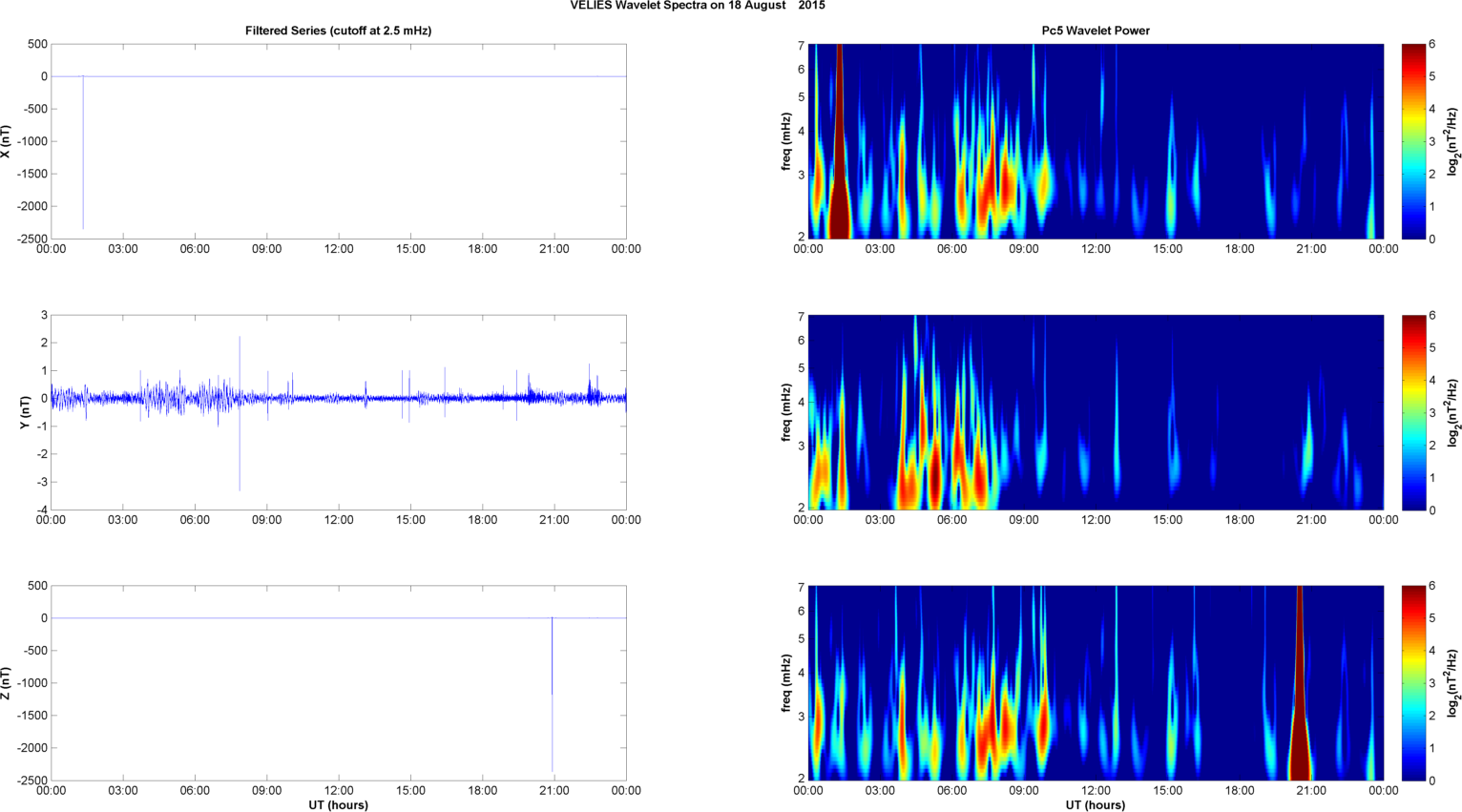Click the 'freq (mHz)' label of the Y-row spectrogram

pyautogui.click(x=784, y=412)
